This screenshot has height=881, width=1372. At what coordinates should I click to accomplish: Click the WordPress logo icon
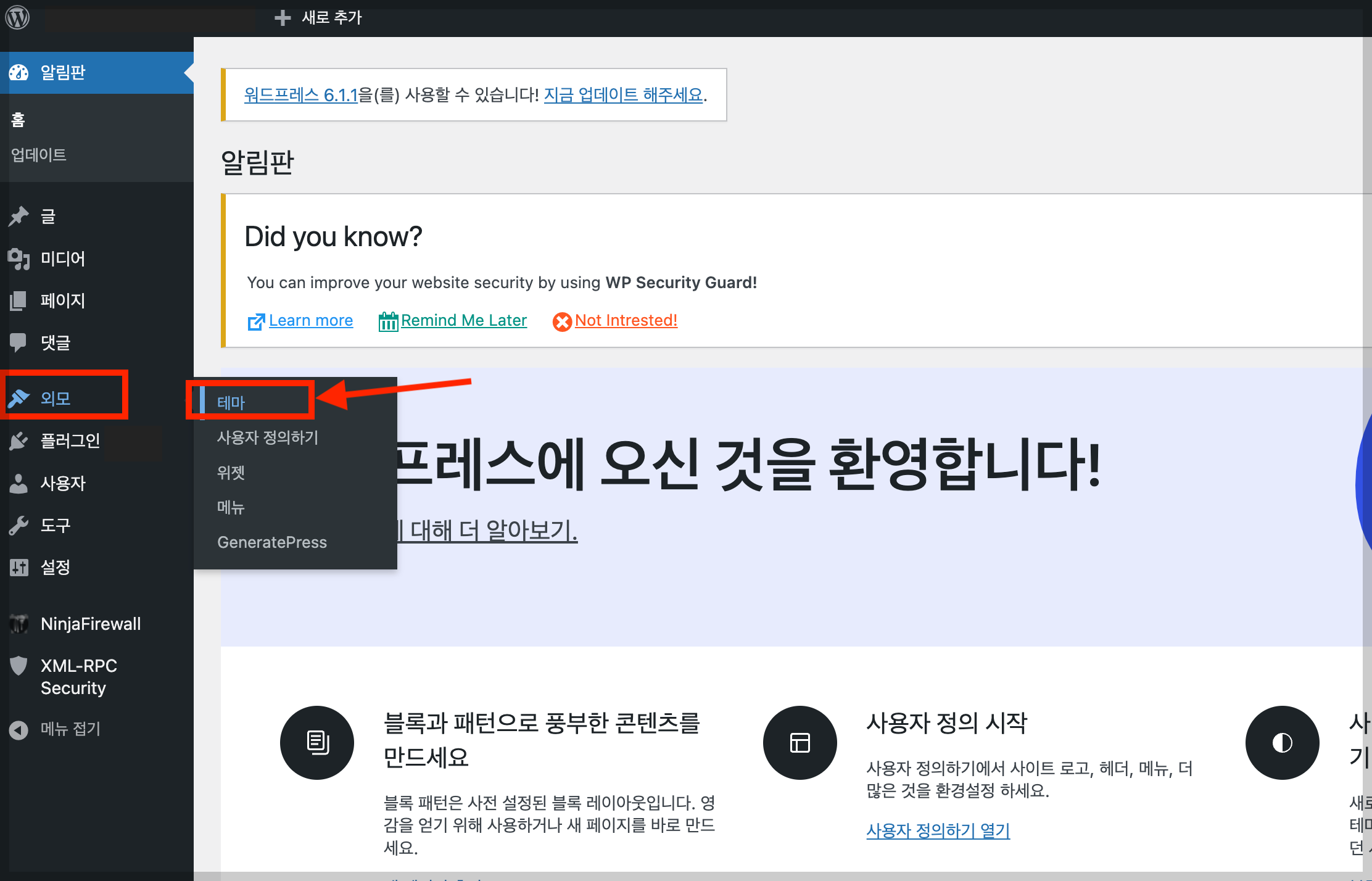[x=17, y=17]
